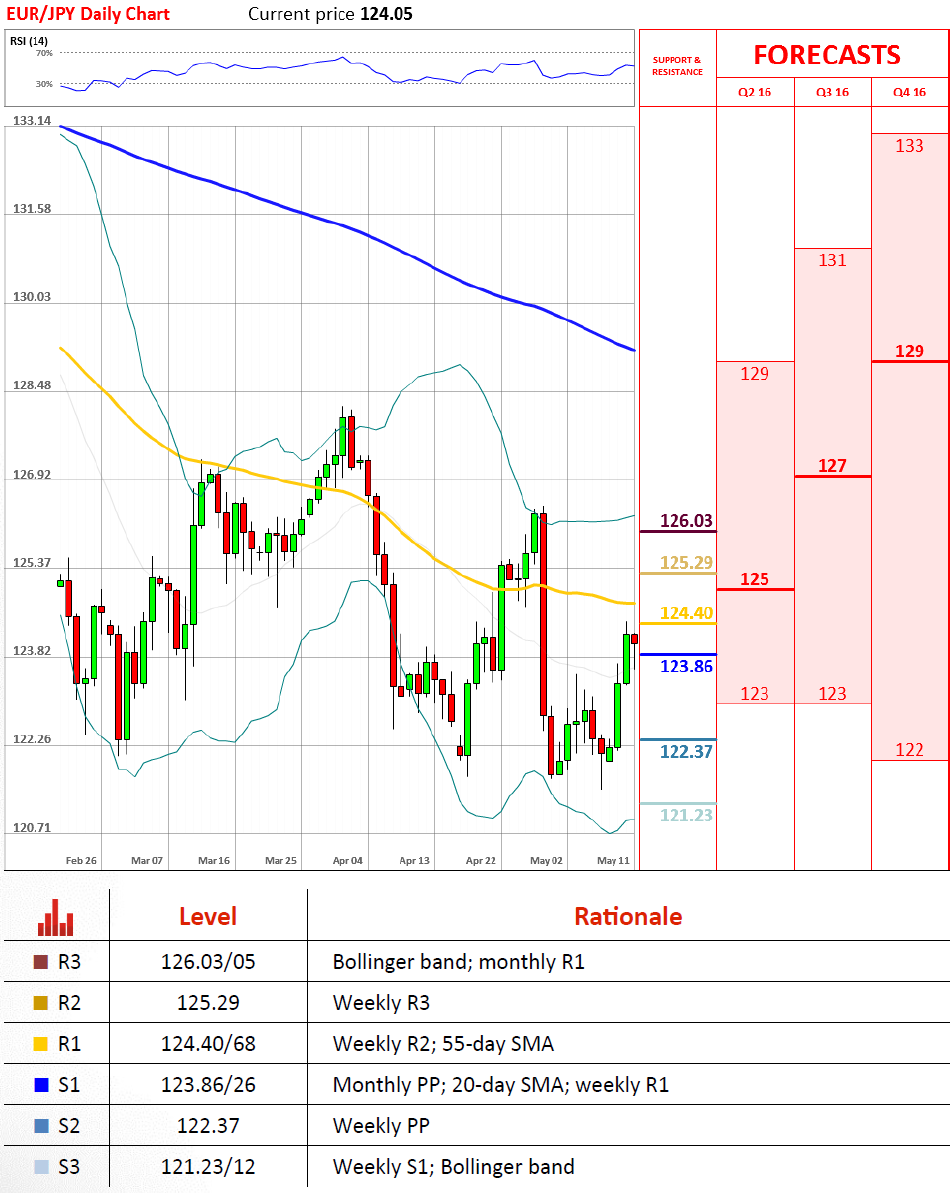Click the Weekly R2; 55-day SMA rationale

click(443, 1044)
